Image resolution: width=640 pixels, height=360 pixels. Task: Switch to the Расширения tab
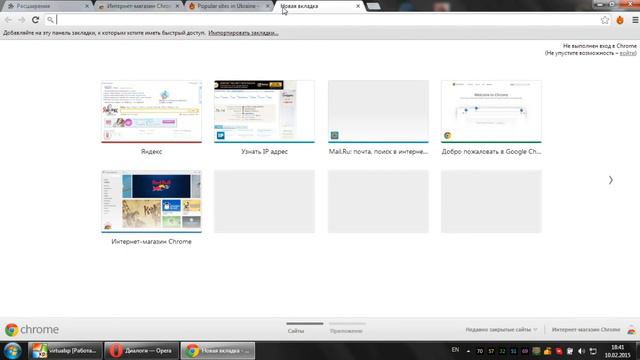click(47, 6)
